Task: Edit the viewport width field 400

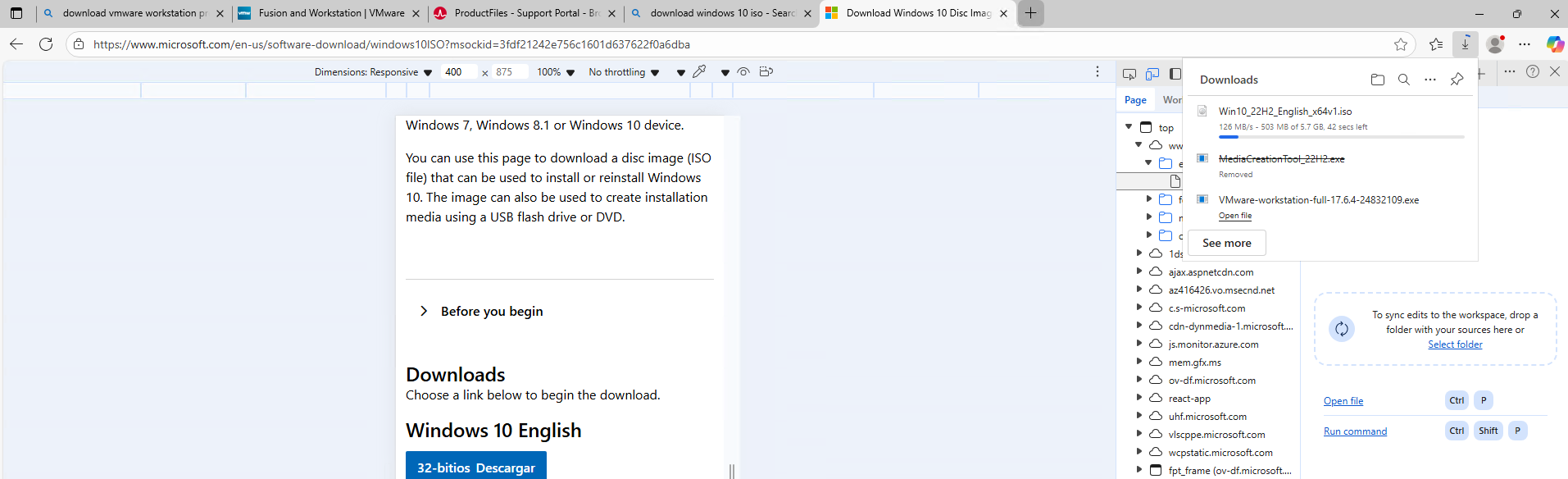Action: point(458,72)
